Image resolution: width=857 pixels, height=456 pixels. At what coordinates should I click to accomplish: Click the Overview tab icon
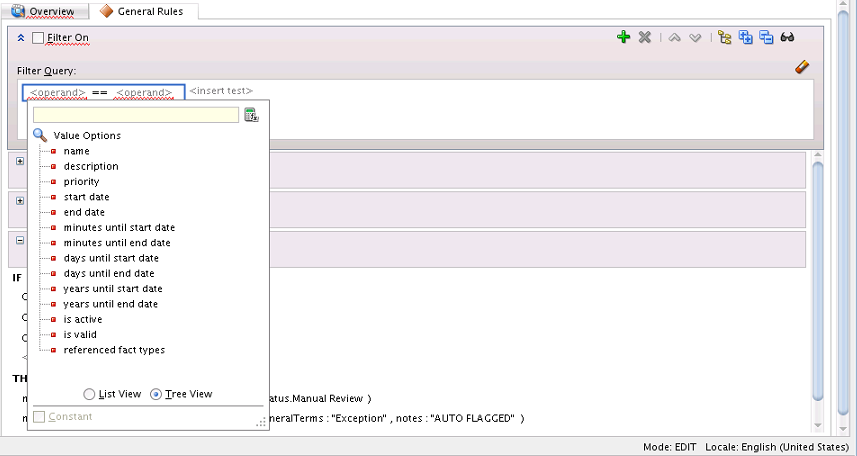pyautogui.click(x=18, y=10)
